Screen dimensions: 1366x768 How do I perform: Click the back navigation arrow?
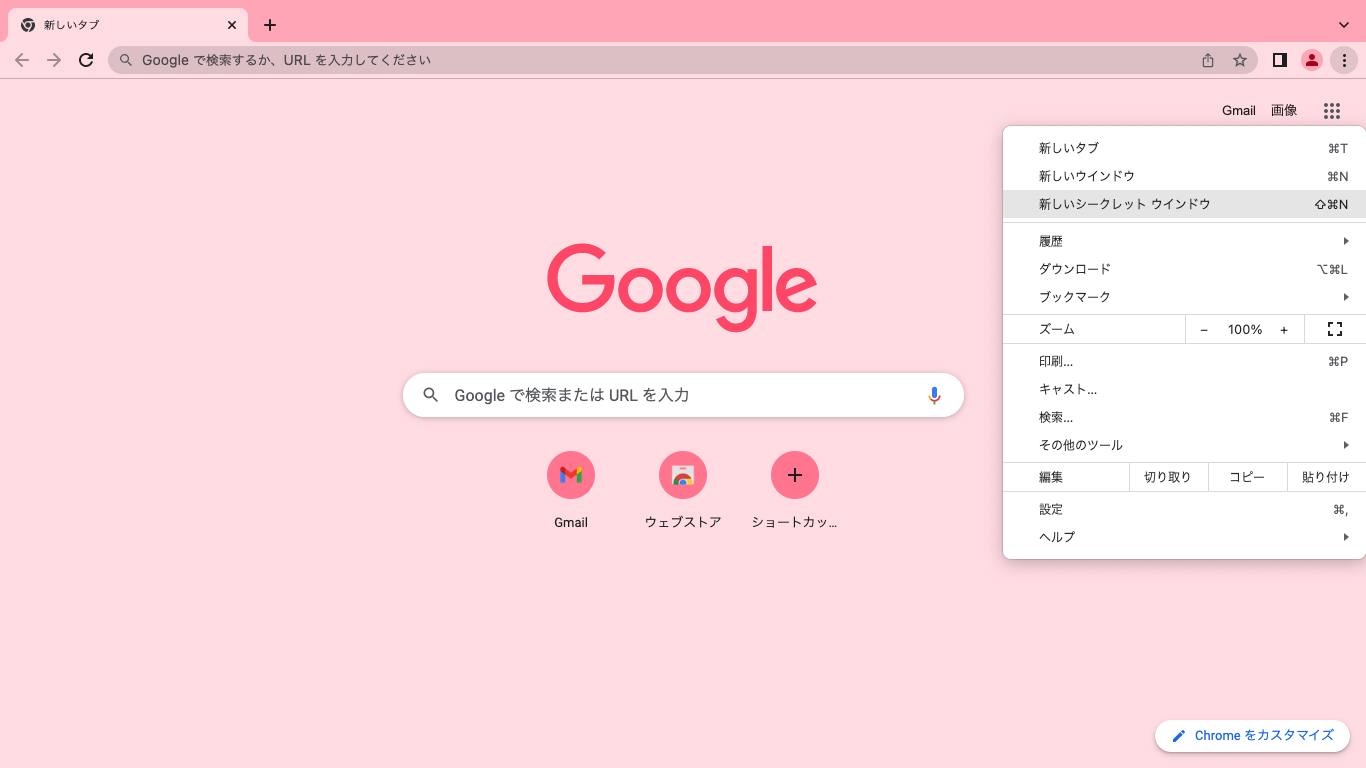click(22, 60)
